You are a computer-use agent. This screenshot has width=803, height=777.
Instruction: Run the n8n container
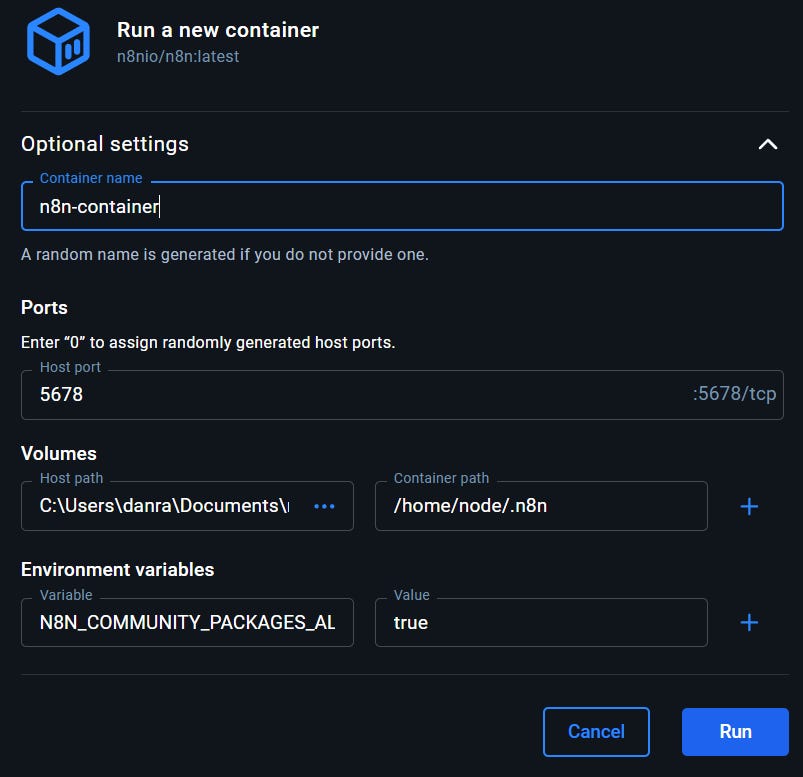point(735,731)
